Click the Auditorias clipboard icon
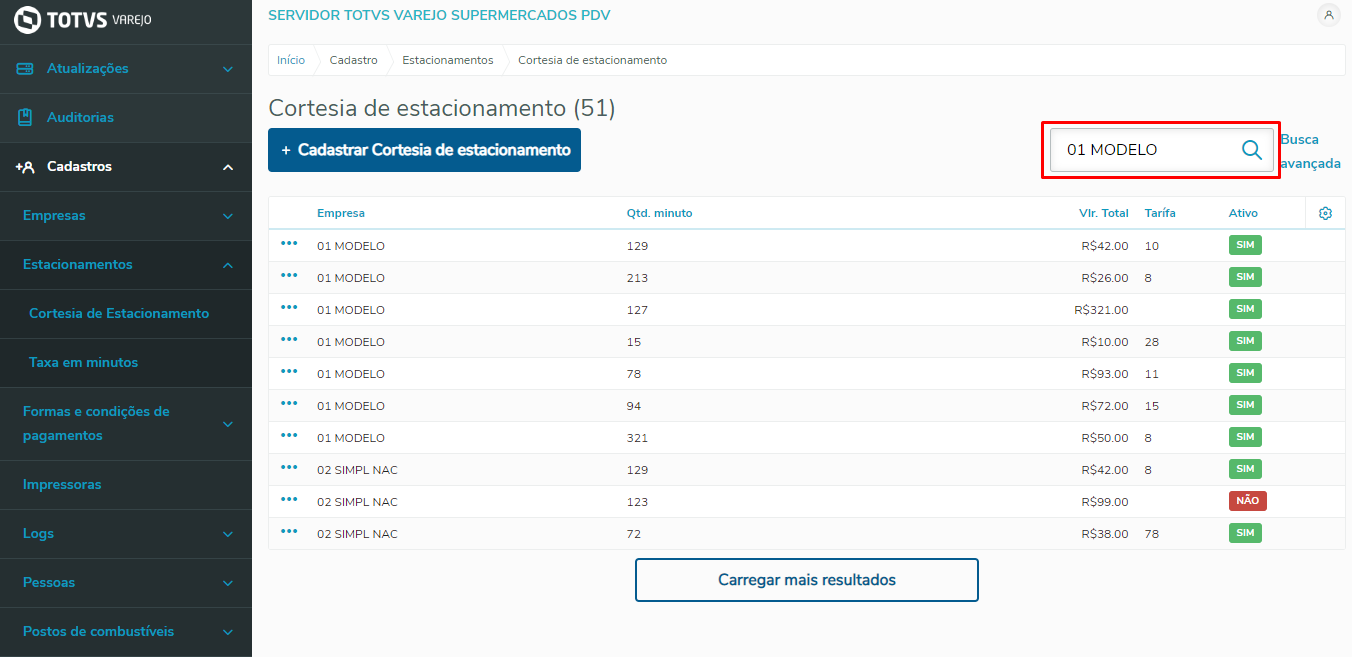 click(x=25, y=117)
